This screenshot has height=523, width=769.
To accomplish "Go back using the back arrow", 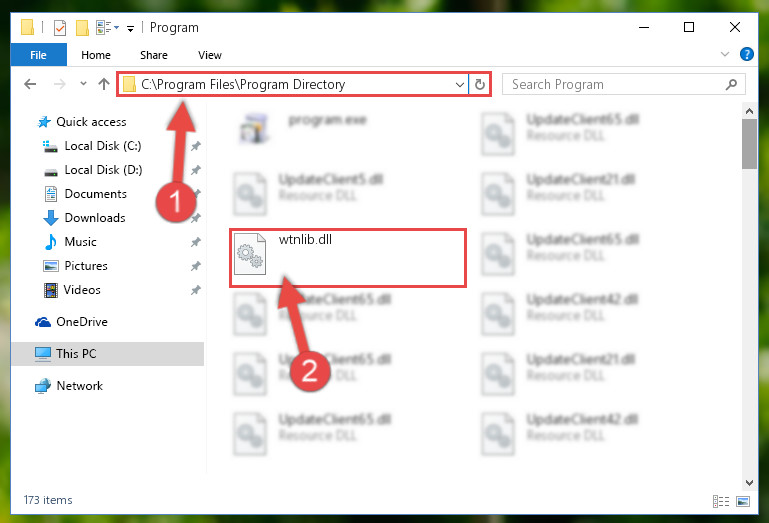I will click(x=30, y=84).
